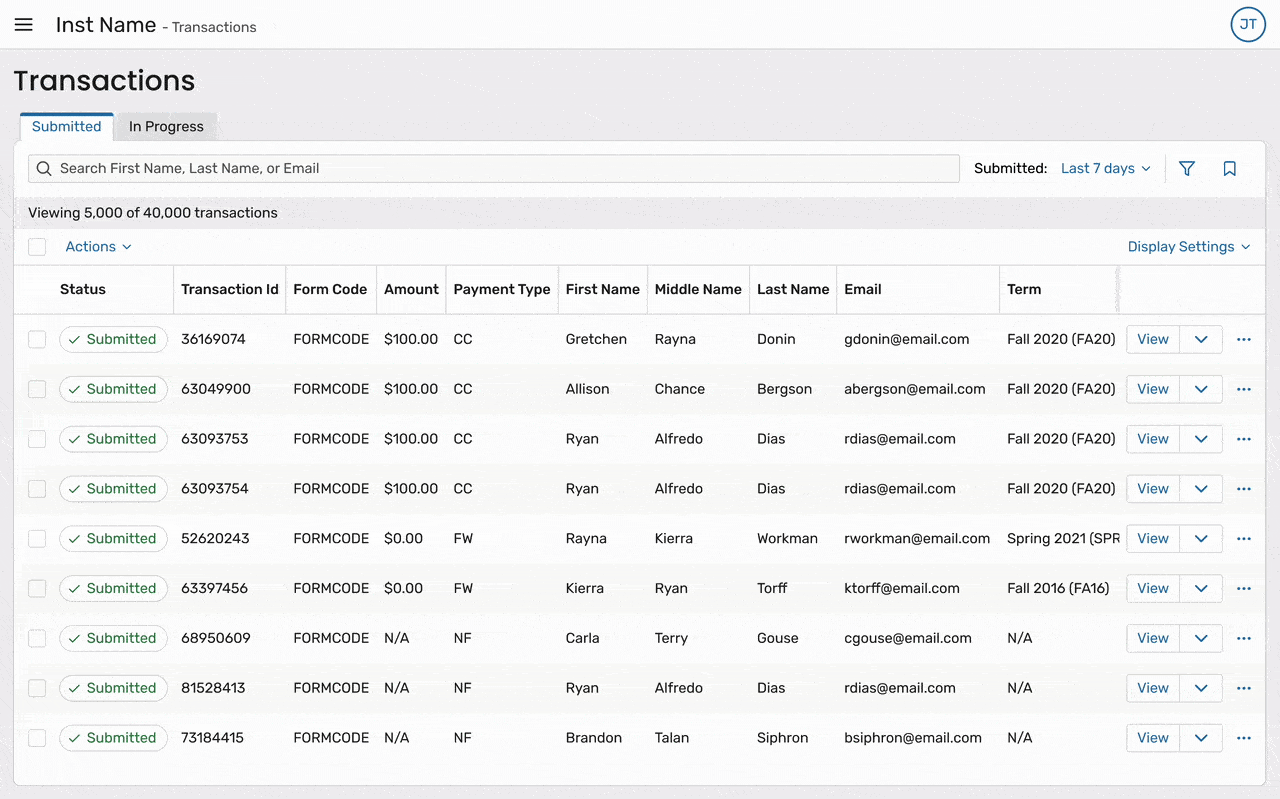
Task: Open the hamburger navigation menu
Action: [23, 25]
